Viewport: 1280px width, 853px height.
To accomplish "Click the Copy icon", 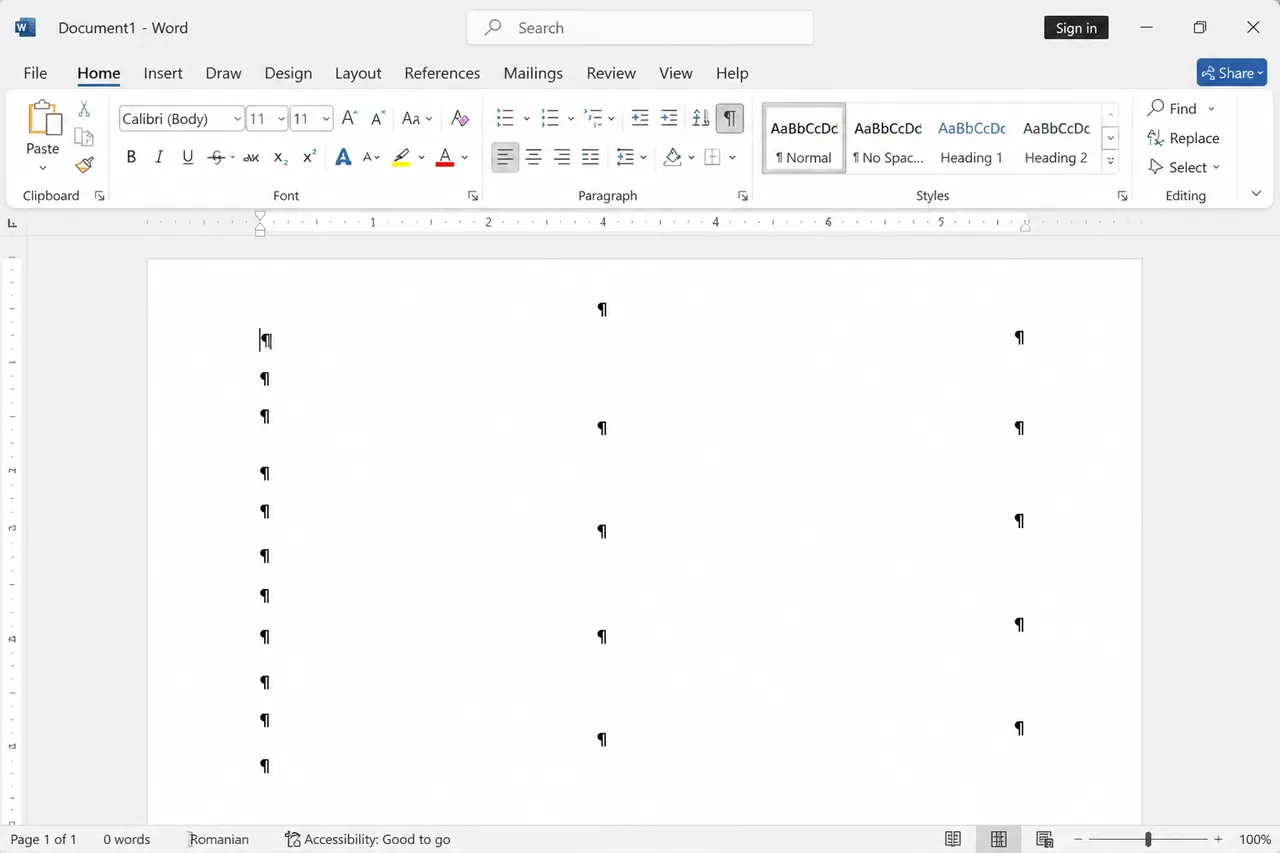I will [84, 137].
